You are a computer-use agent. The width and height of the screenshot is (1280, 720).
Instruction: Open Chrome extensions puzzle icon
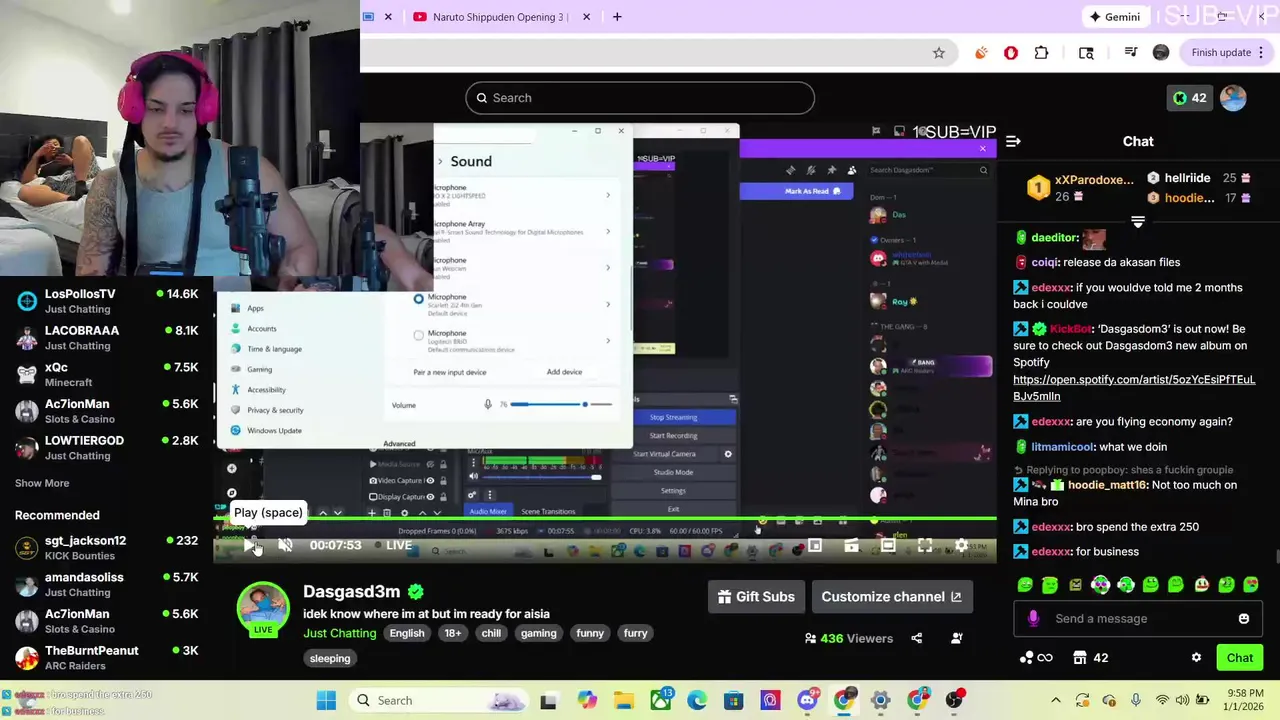(1041, 52)
